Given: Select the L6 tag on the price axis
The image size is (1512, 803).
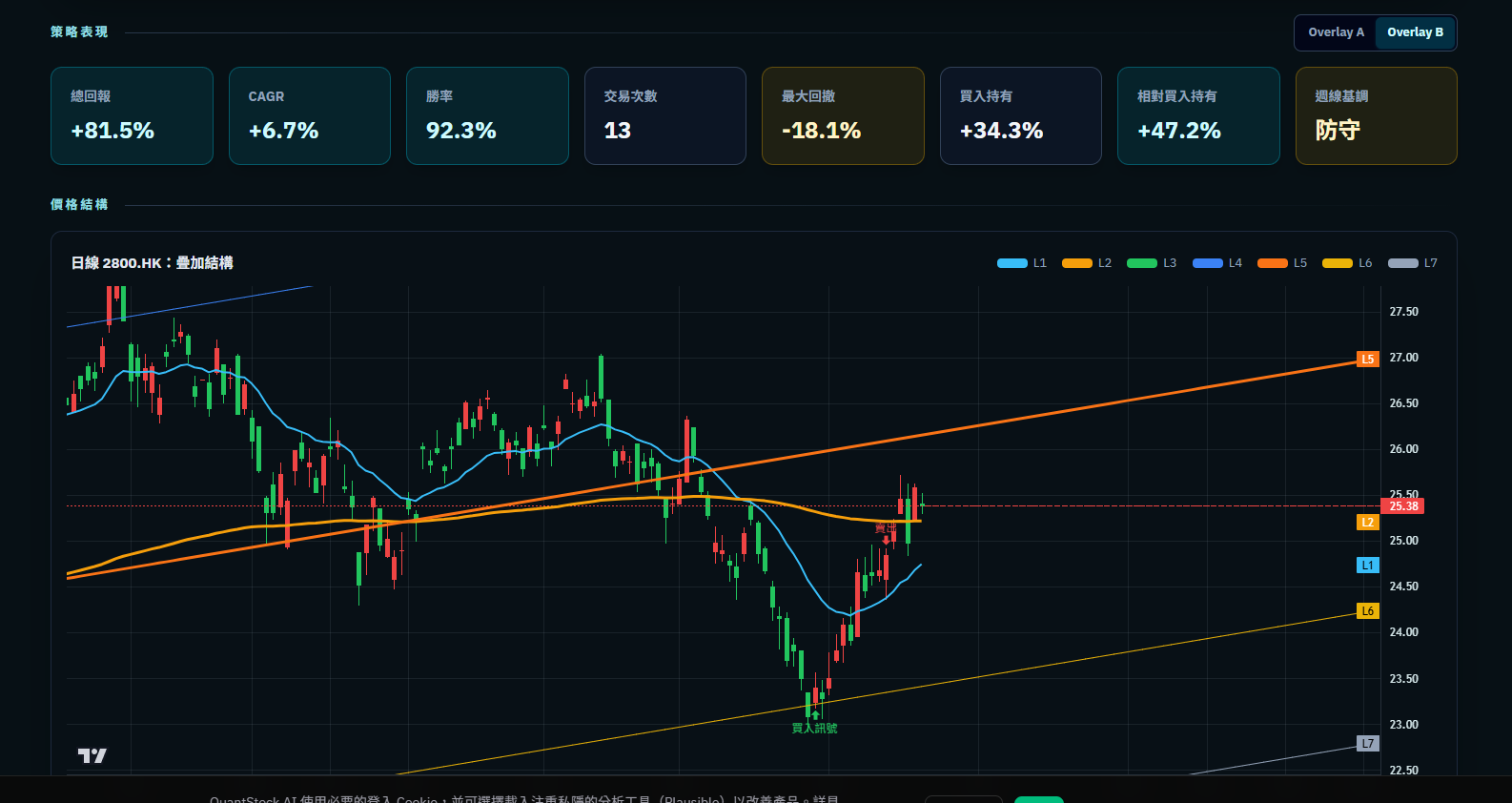Looking at the screenshot, I should (x=1368, y=611).
